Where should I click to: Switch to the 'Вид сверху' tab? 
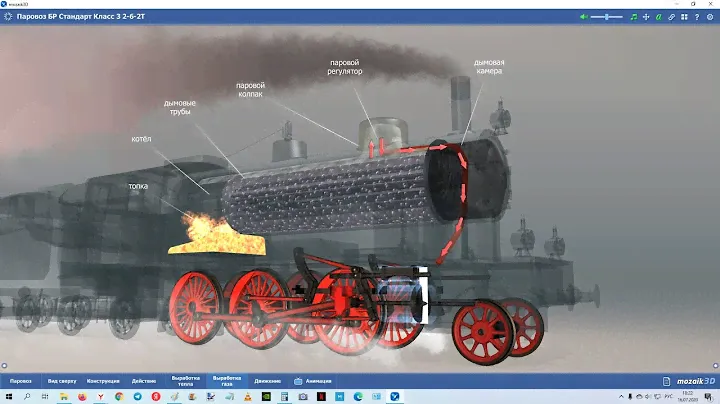(61, 381)
